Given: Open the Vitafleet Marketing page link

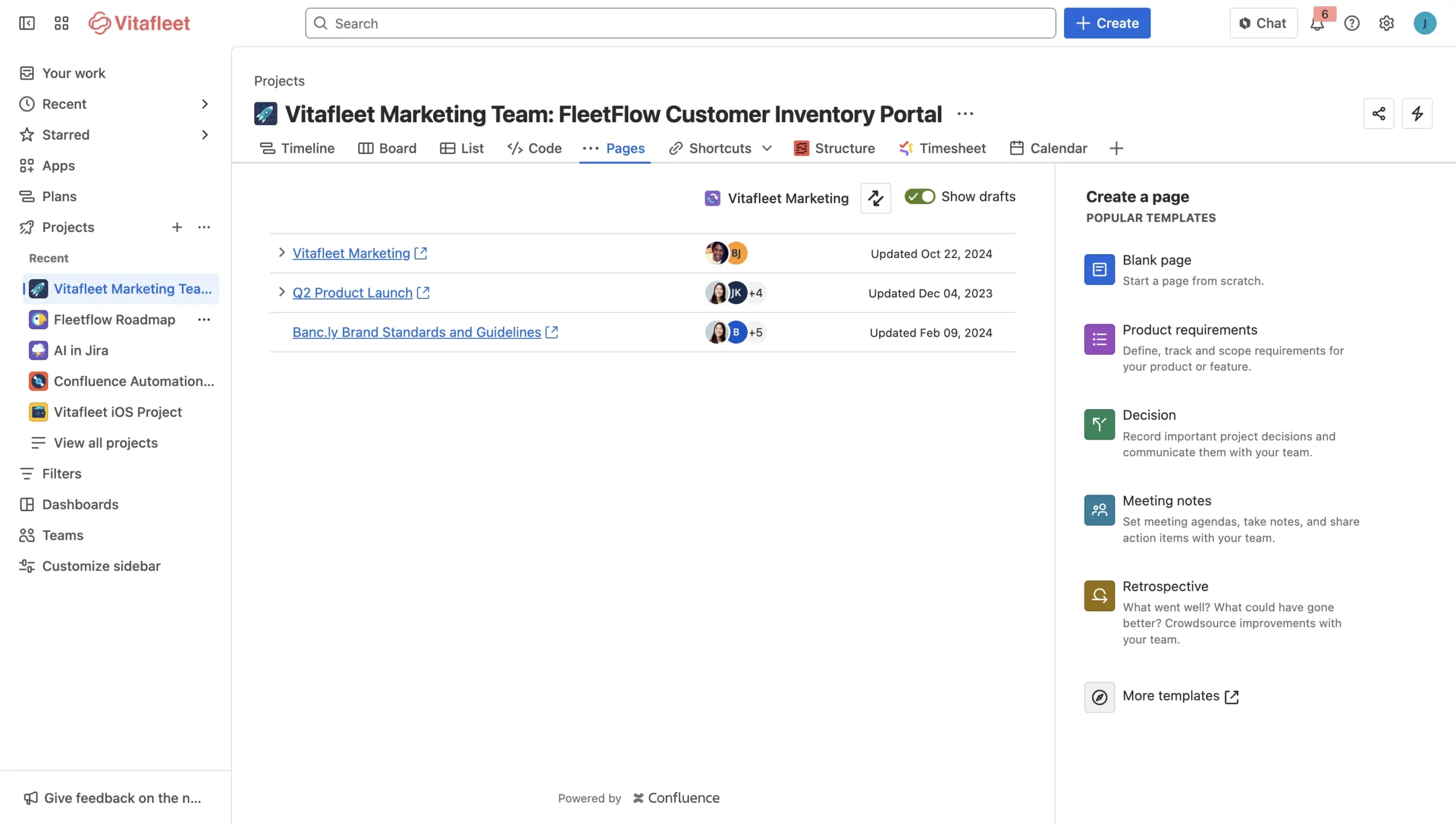Looking at the screenshot, I should pyautogui.click(x=351, y=254).
